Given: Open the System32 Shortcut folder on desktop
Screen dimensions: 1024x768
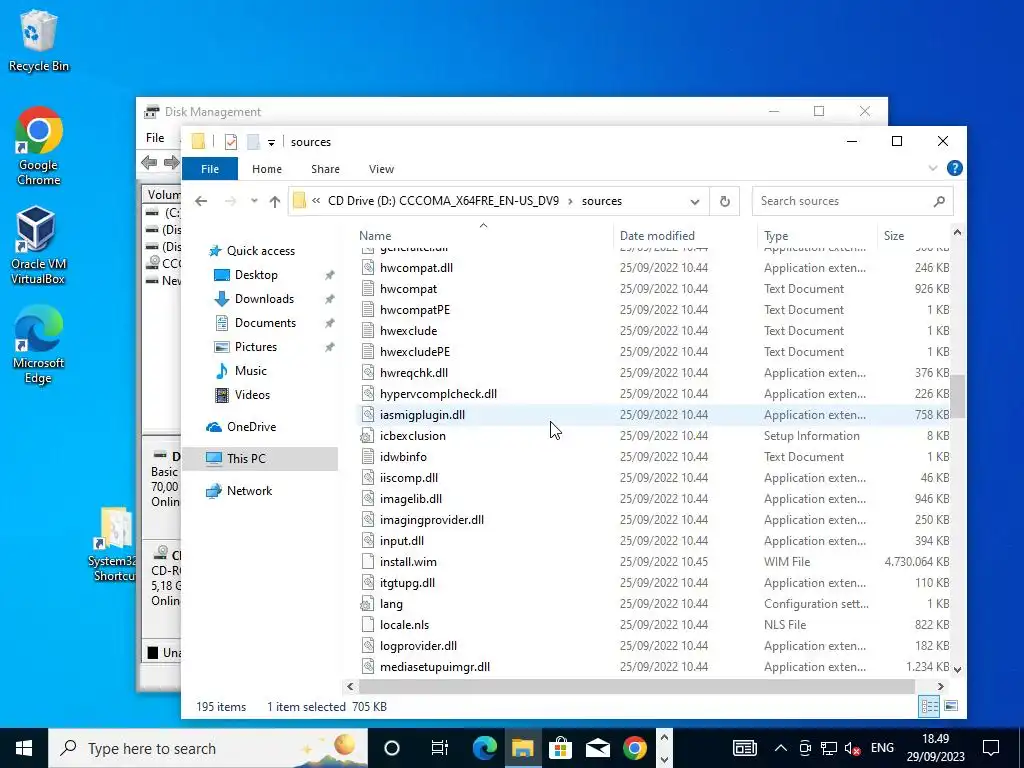Looking at the screenshot, I should [x=115, y=545].
